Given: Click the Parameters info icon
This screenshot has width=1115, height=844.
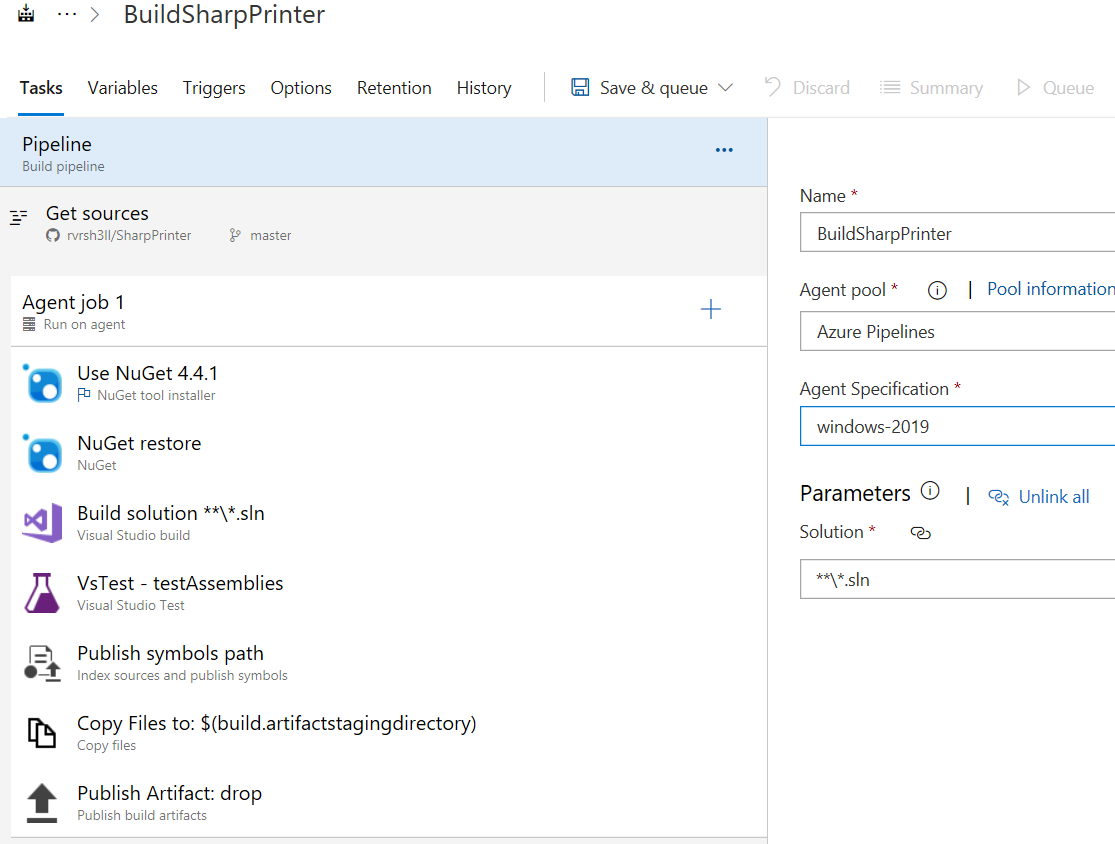Looking at the screenshot, I should [930, 491].
